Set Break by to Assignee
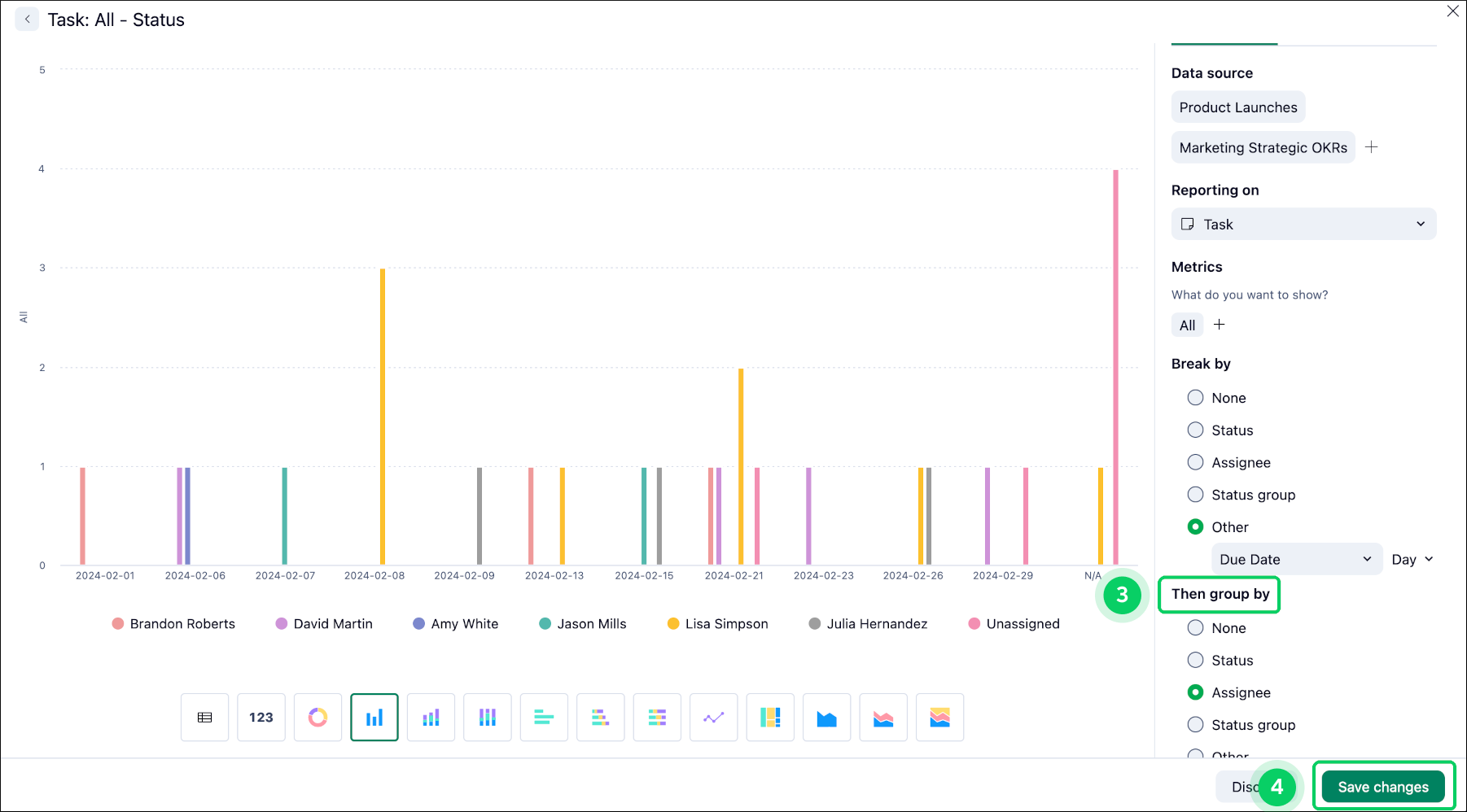This screenshot has width=1467, height=812. point(1195,461)
